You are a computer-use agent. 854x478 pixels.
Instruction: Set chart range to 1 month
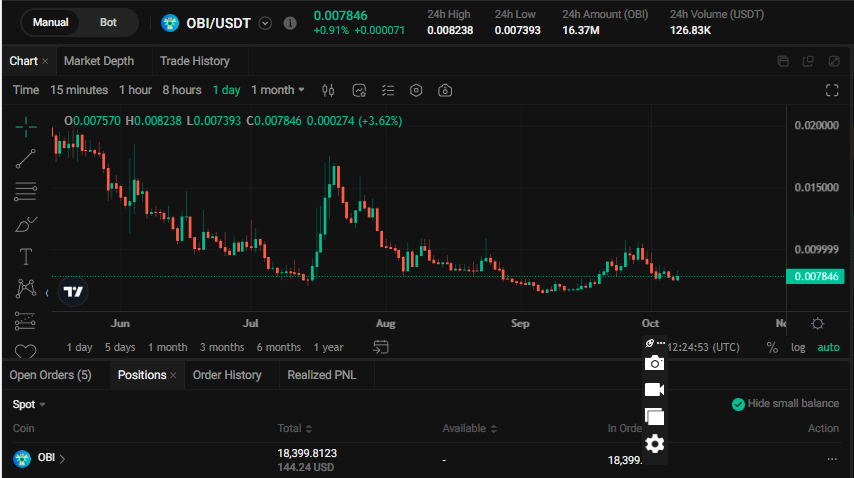click(168, 347)
